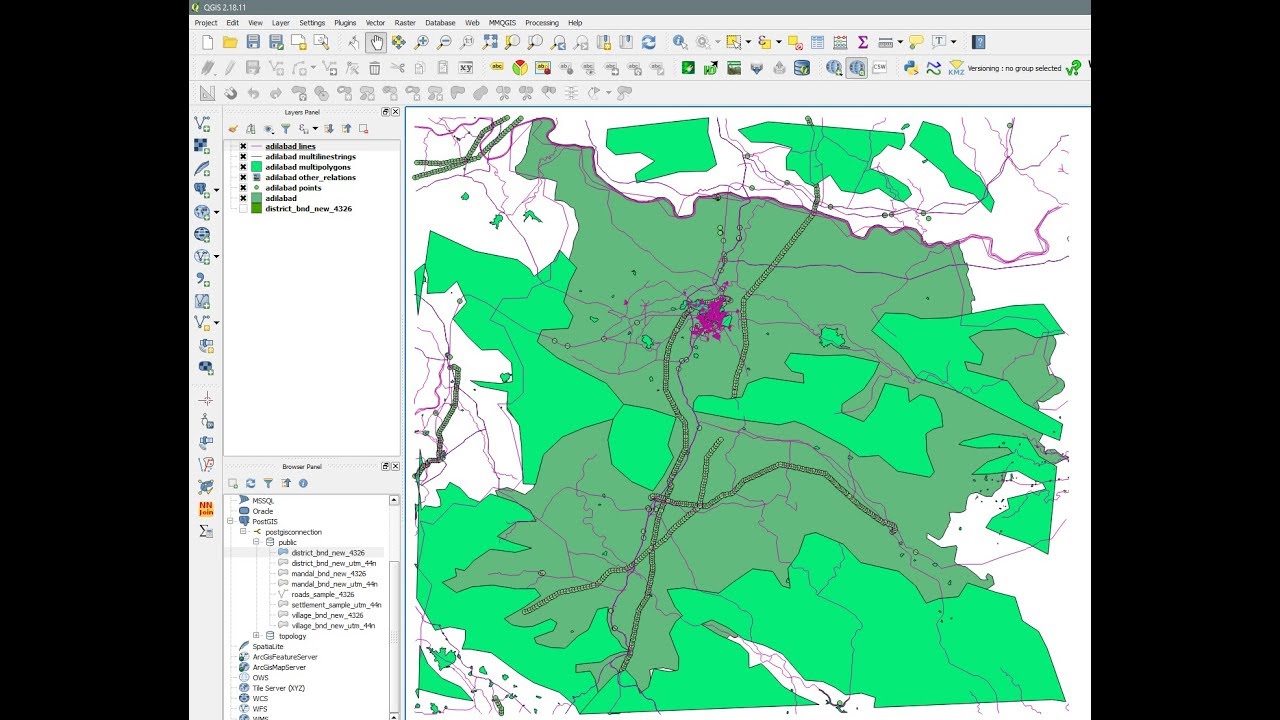1280x720 pixels.
Task: Click the adilabad multipolygons green color swatch
Action: click(257, 167)
